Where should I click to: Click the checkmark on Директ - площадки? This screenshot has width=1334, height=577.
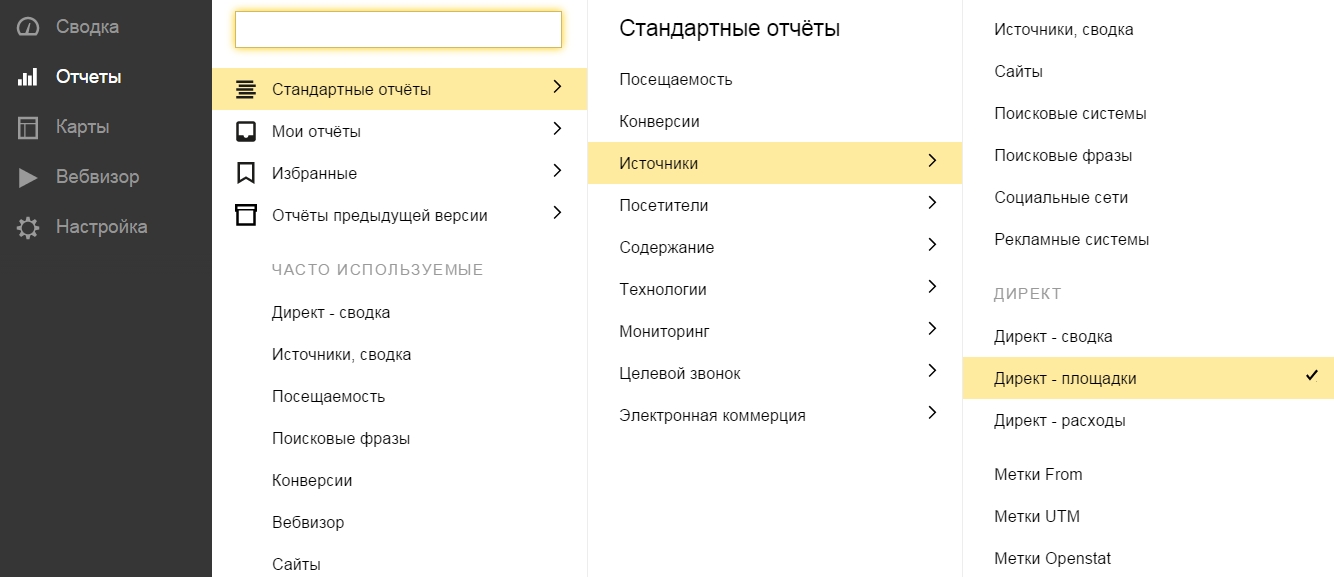click(1312, 376)
